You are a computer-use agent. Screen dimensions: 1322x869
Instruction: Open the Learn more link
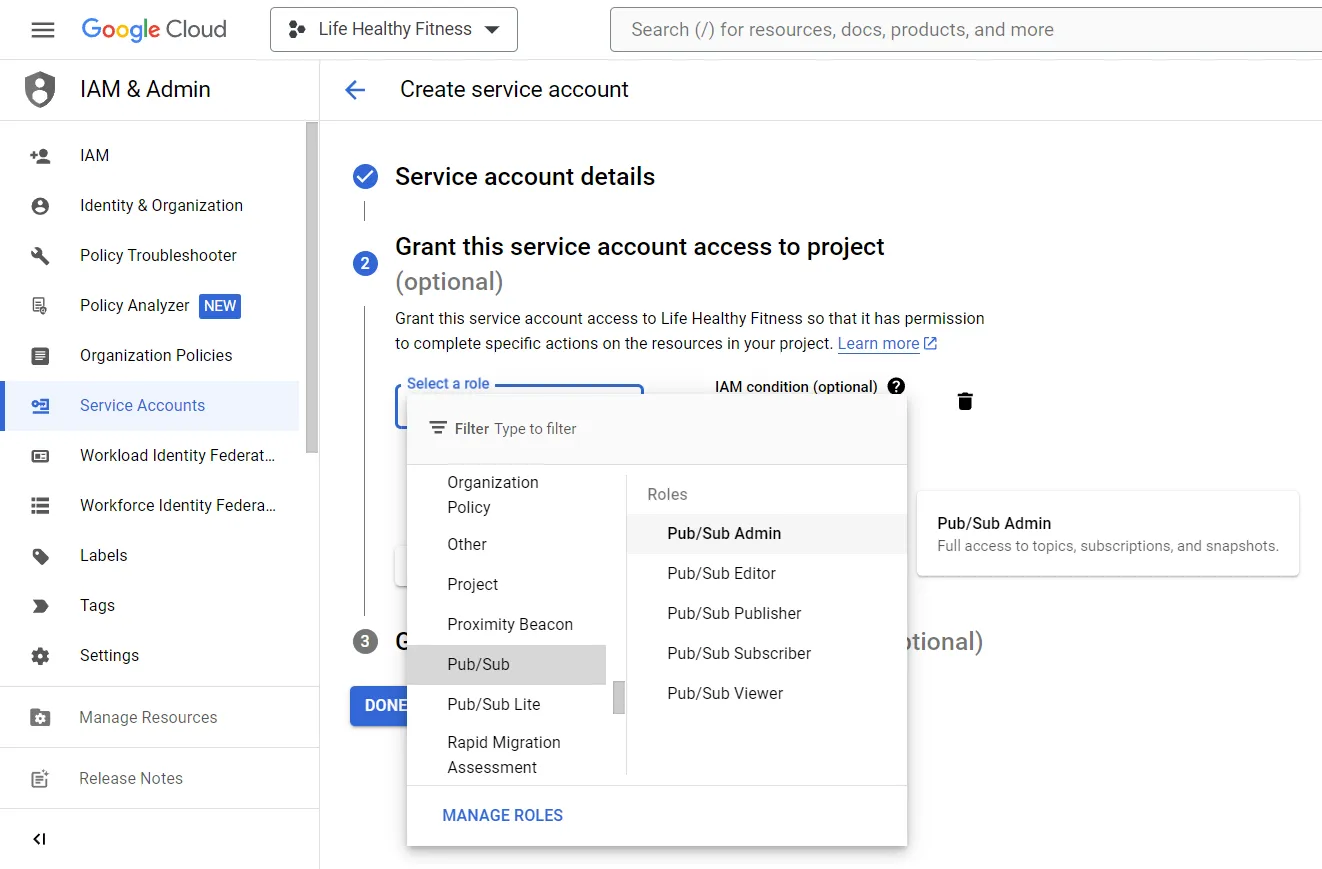coord(878,343)
